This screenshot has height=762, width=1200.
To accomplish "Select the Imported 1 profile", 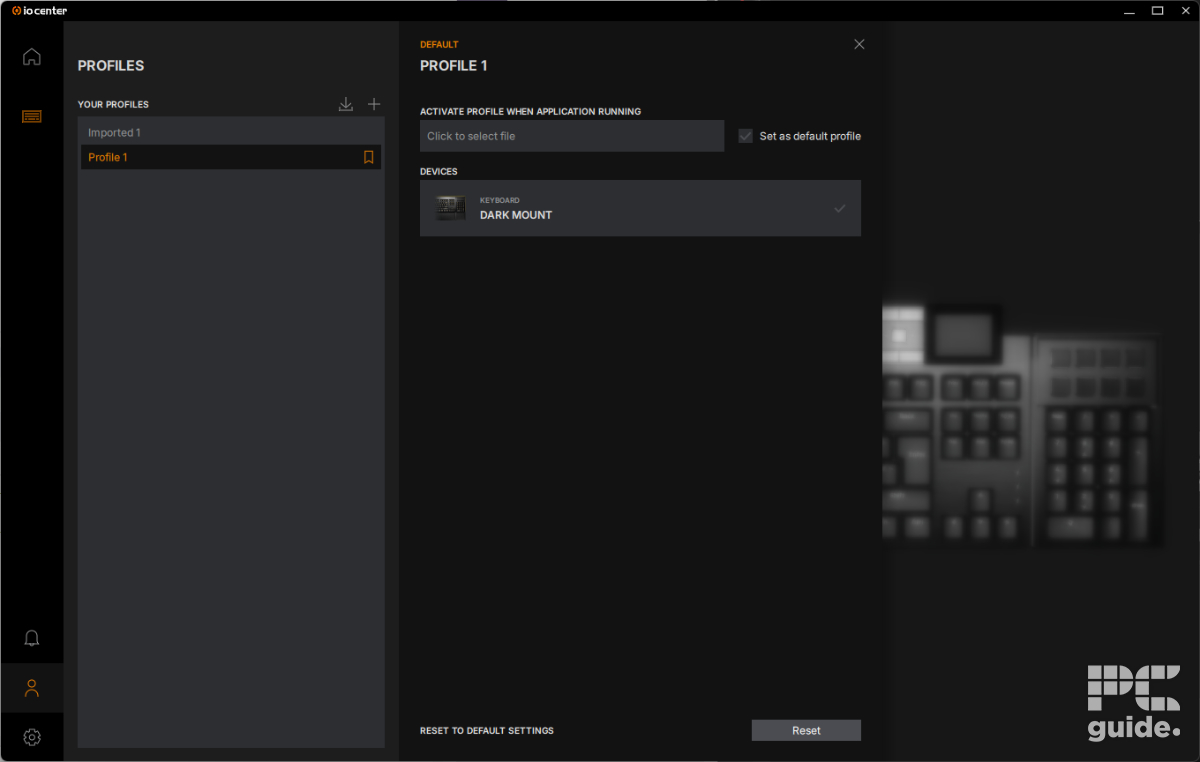I will coord(231,133).
